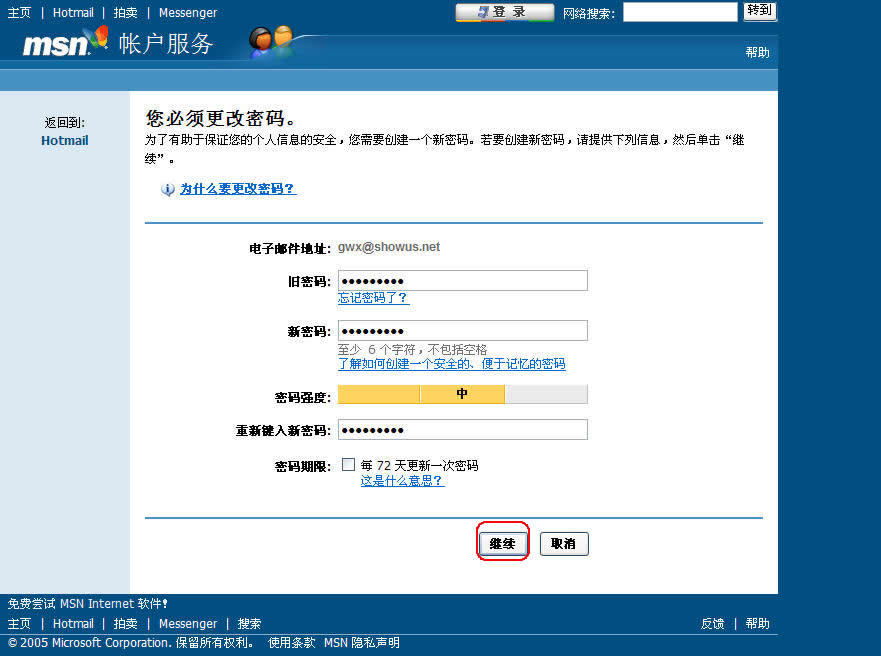Click the 登录 sign-in button
This screenshot has height=656, width=881.
[x=505, y=12]
